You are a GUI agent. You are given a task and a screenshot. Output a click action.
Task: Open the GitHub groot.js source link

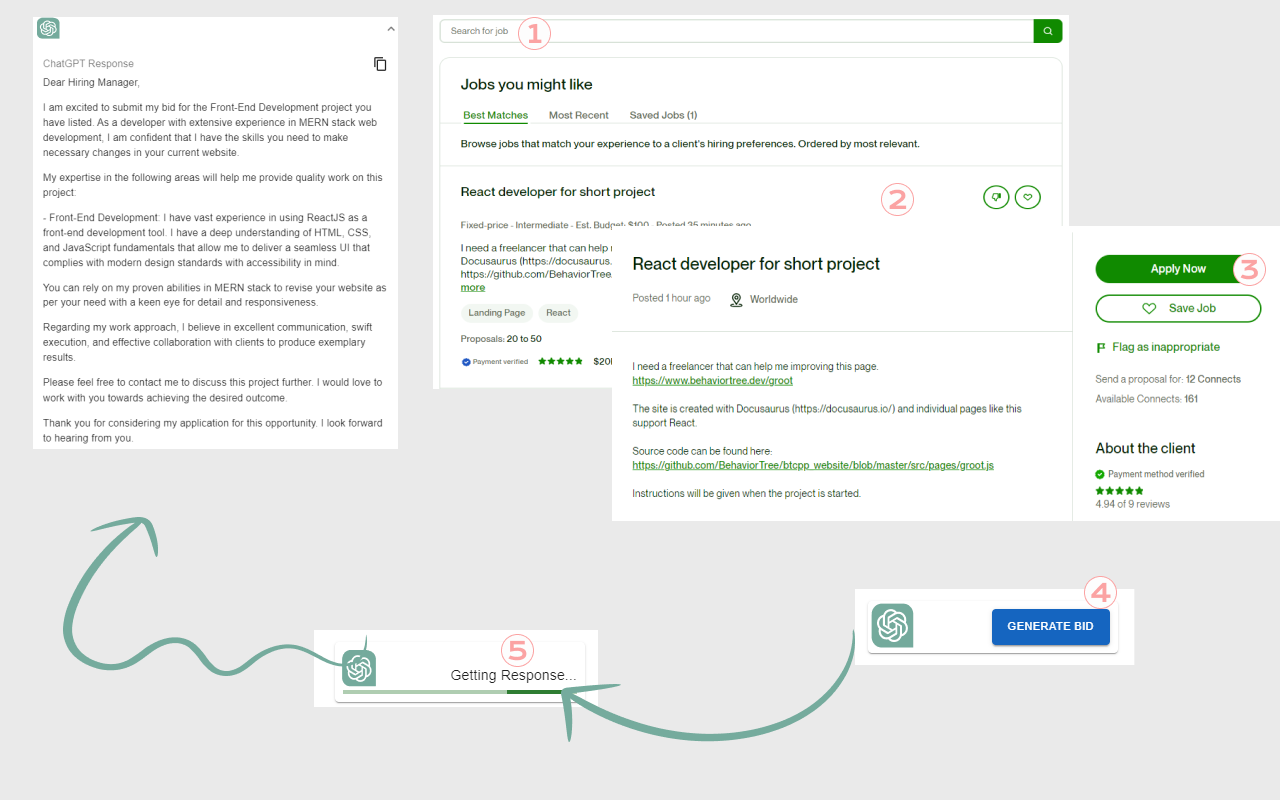pos(813,465)
